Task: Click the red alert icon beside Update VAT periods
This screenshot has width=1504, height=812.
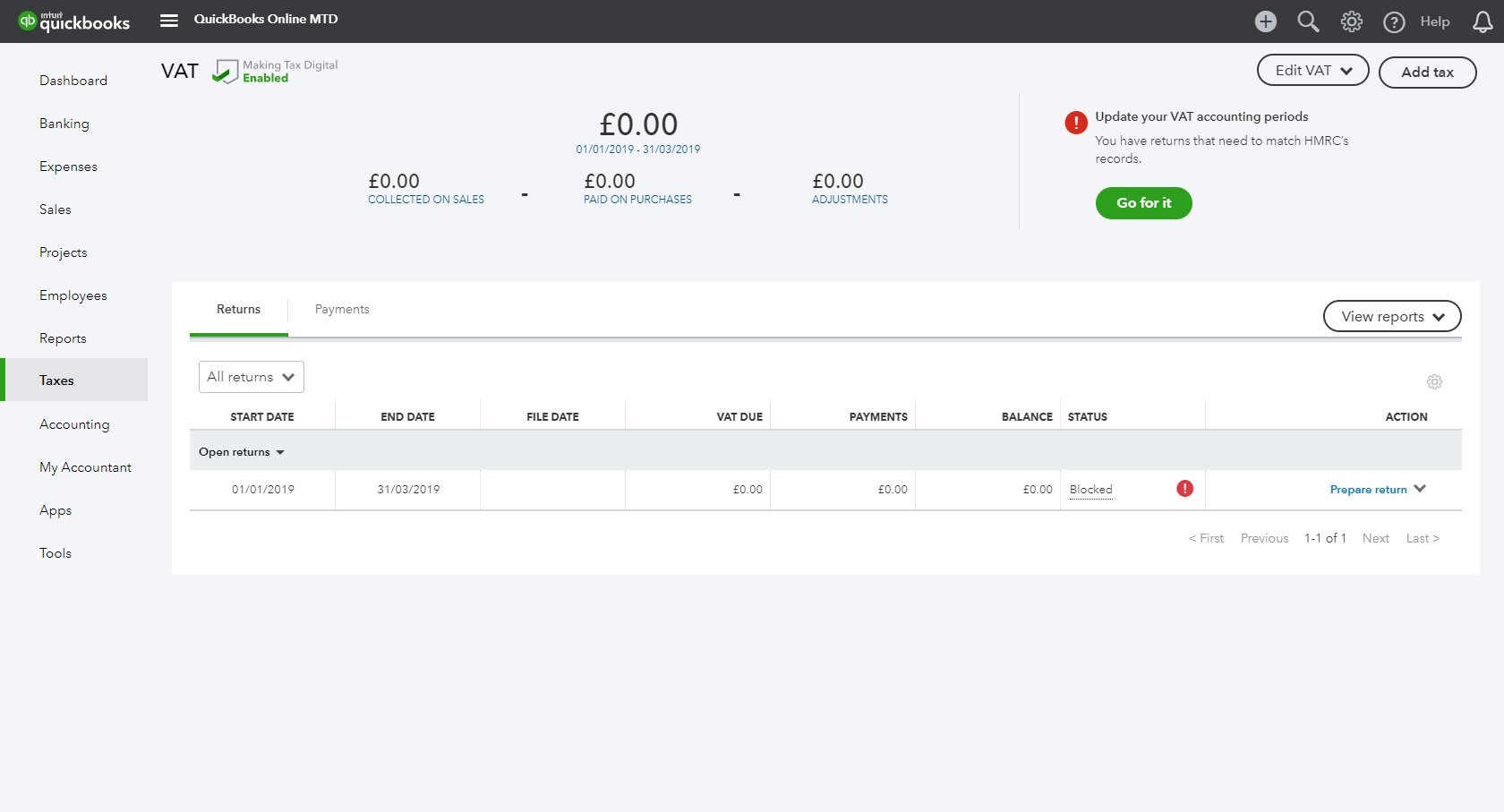Action: pyautogui.click(x=1076, y=123)
